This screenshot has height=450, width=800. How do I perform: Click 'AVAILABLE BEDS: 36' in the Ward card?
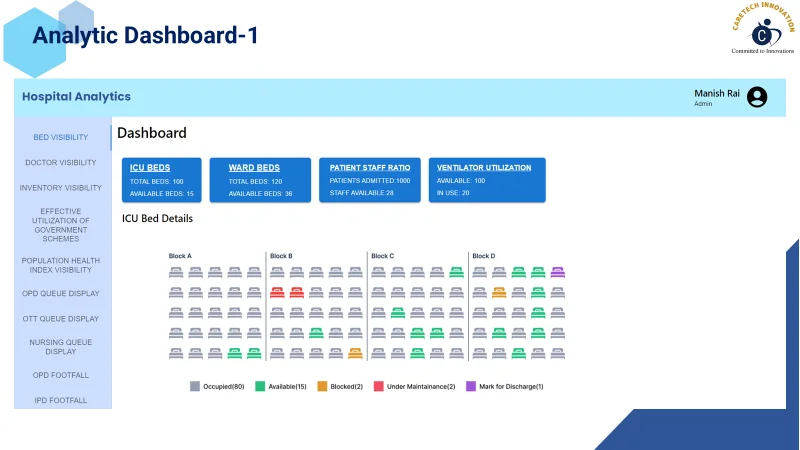(x=260, y=194)
